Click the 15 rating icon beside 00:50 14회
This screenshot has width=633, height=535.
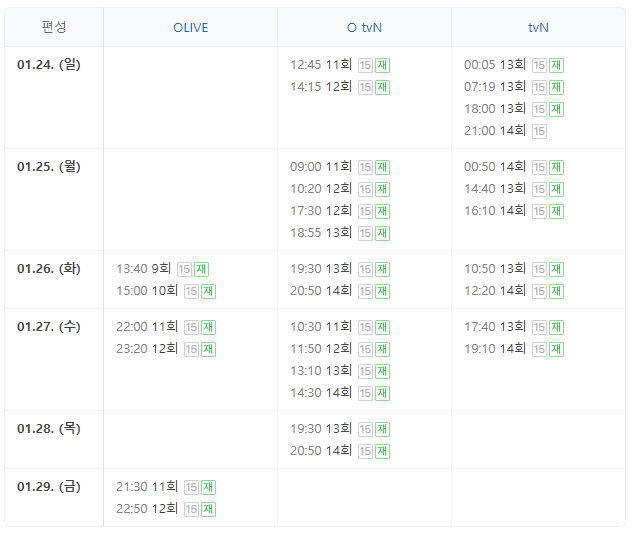click(x=539, y=168)
